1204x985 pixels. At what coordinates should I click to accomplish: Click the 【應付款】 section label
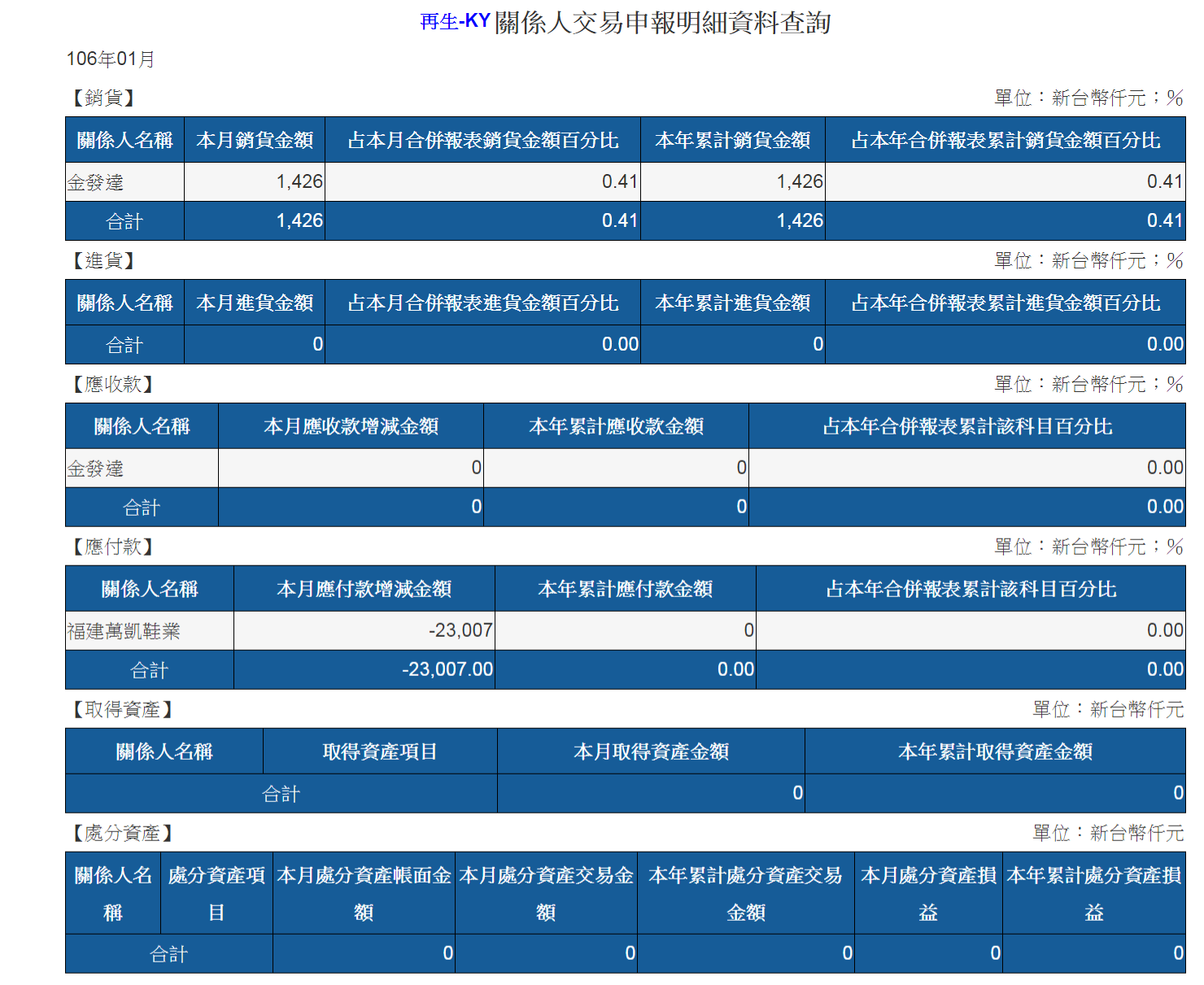click(113, 547)
